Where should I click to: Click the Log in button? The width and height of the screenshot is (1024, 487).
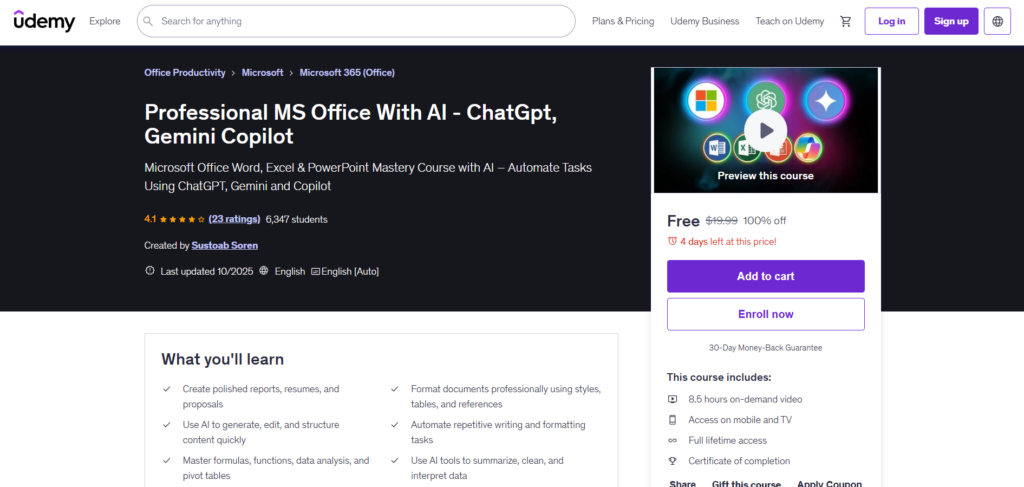[891, 21]
